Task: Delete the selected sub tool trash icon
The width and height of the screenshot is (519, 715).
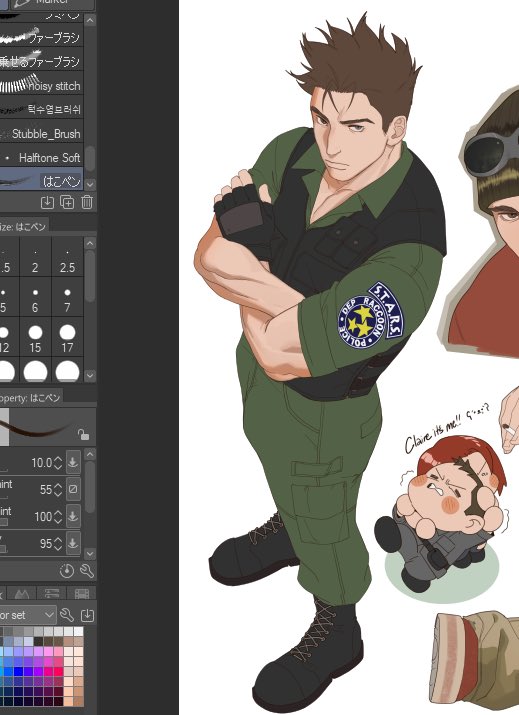Action: pyautogui.click(x=87, y=202)
